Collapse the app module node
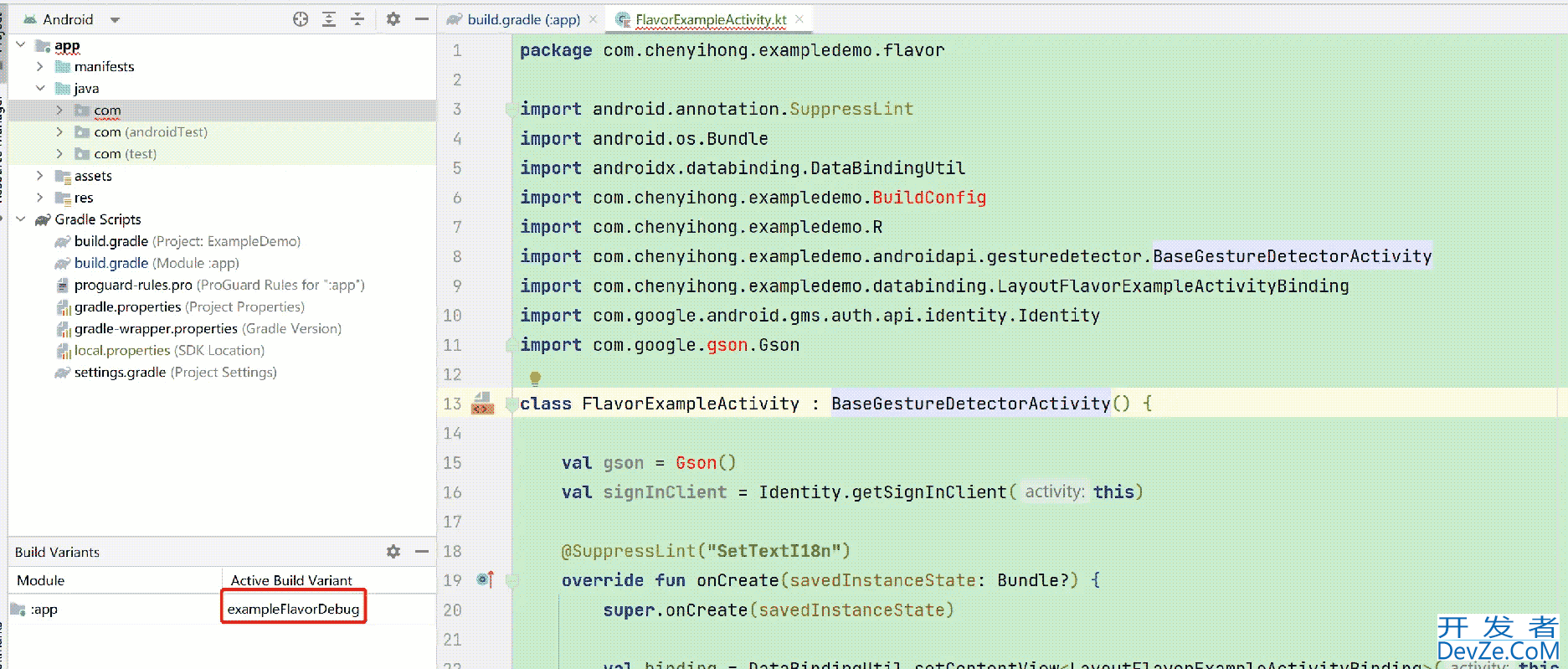 click(x=21, y=44)
